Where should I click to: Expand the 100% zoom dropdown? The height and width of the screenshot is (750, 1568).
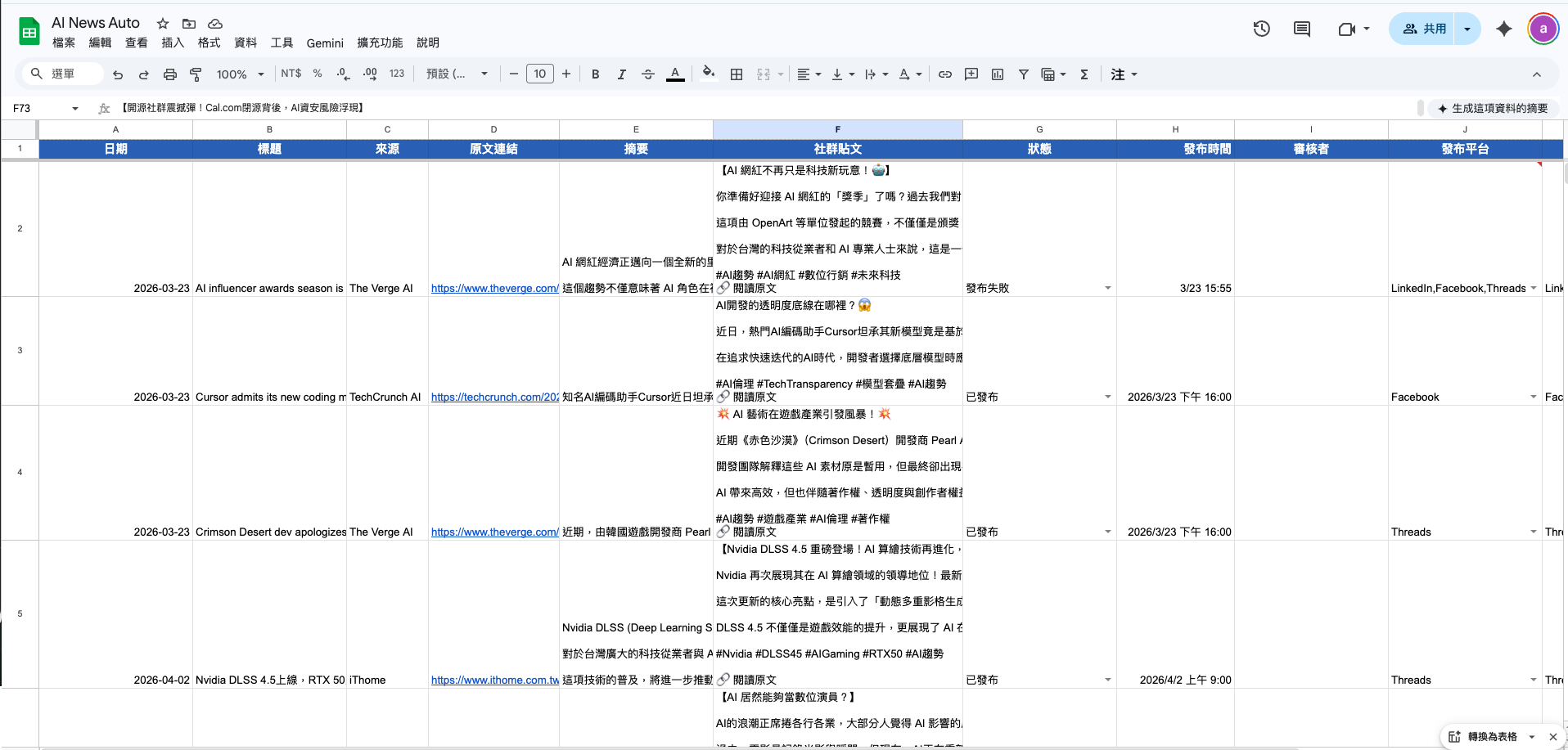240,74
